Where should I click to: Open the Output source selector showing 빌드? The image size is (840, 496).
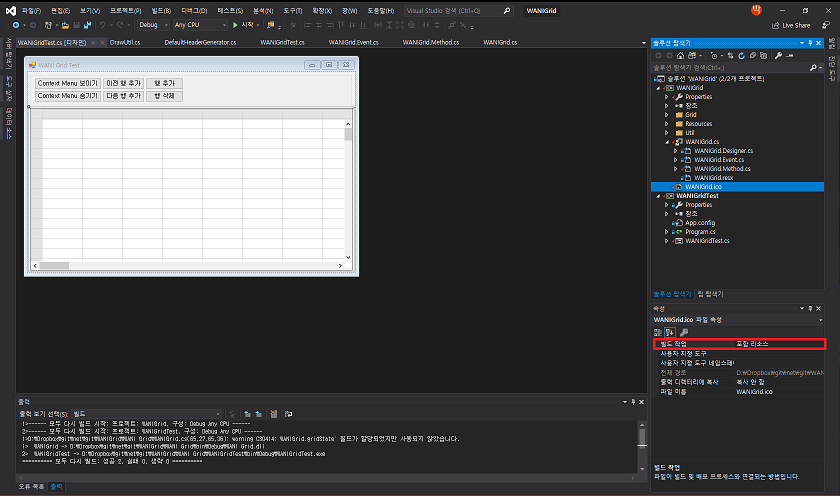(x=146, y=414)
